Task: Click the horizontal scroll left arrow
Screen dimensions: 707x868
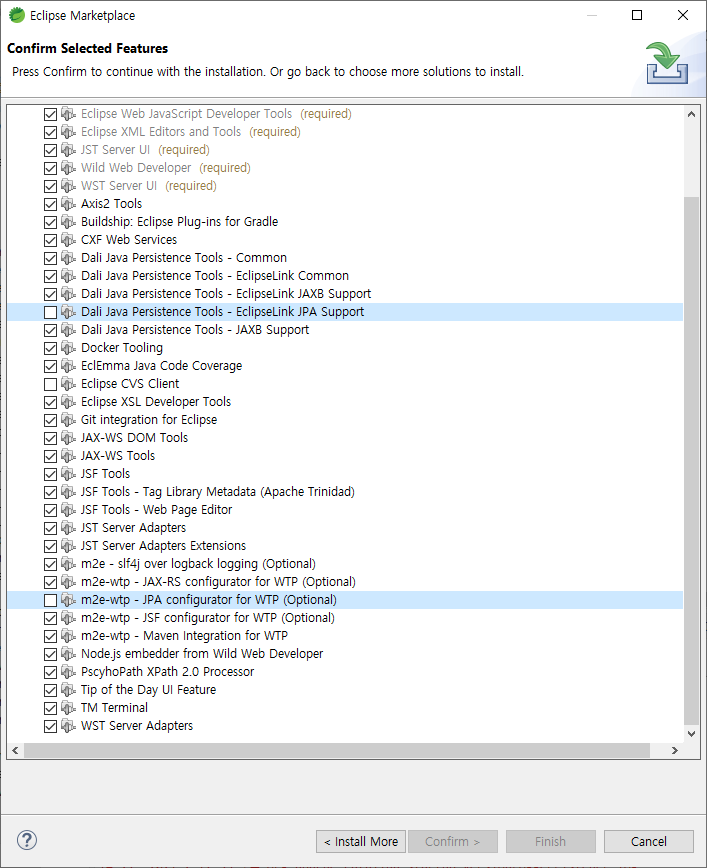Action: tap(15, 751)
